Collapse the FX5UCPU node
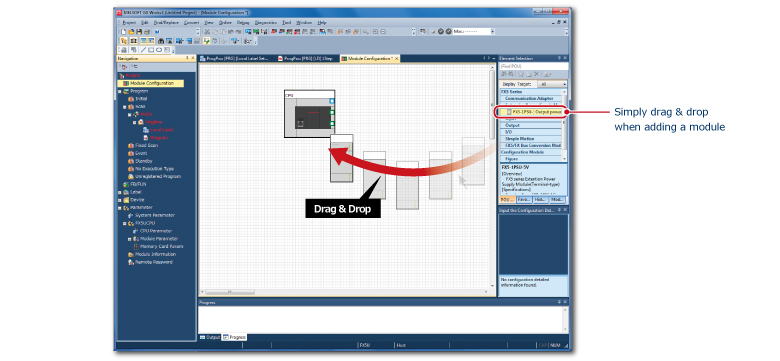 pos(125,223)
